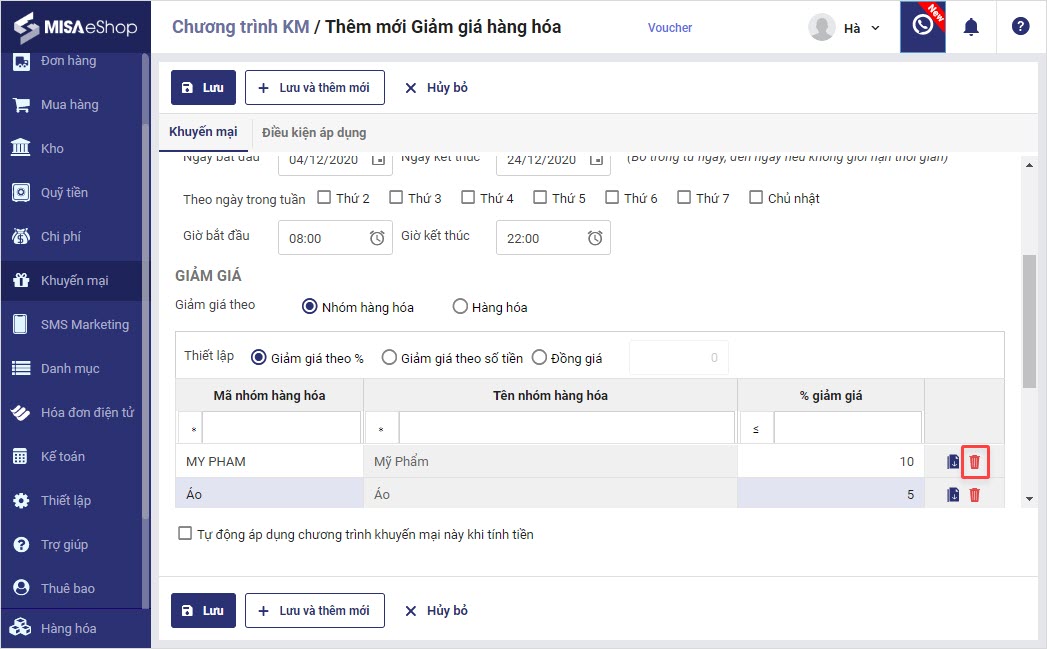Viewport: 1047px width, 649px height.
Task: Choose Giảm giá theo số tiền option
Action: coord(389,357)
